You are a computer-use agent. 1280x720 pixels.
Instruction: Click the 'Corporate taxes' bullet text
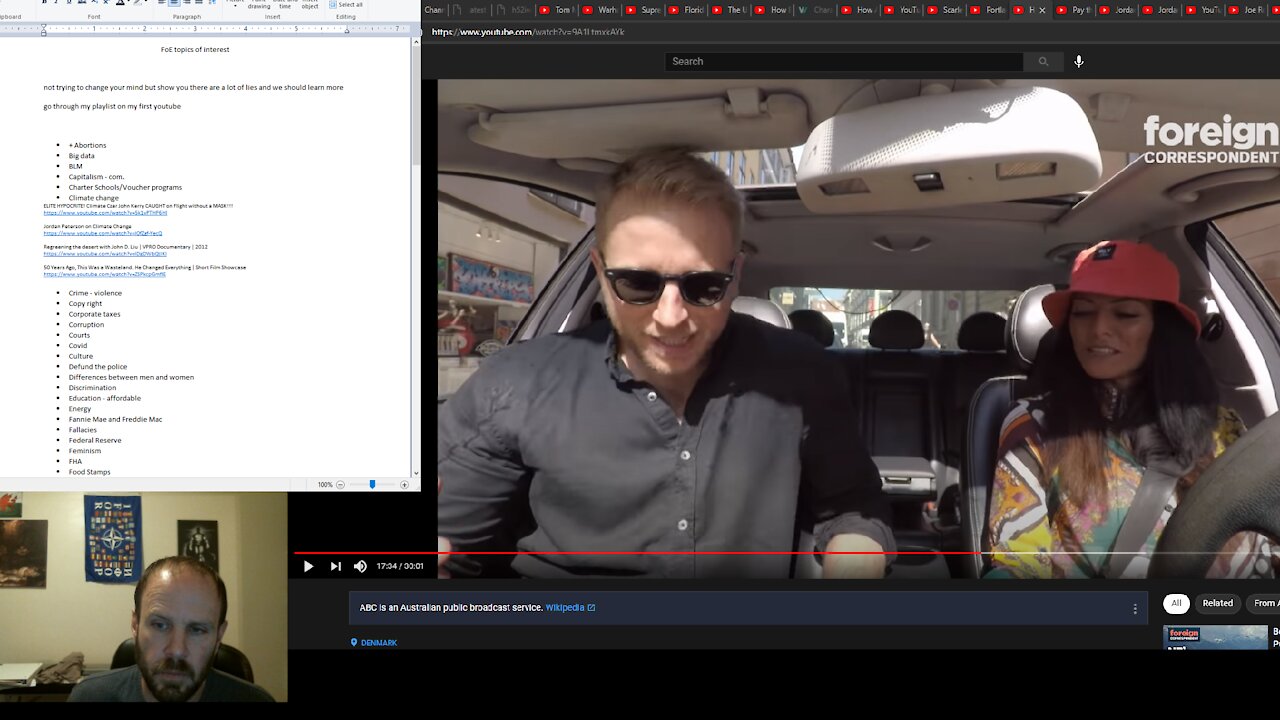(x=95, y=314)
